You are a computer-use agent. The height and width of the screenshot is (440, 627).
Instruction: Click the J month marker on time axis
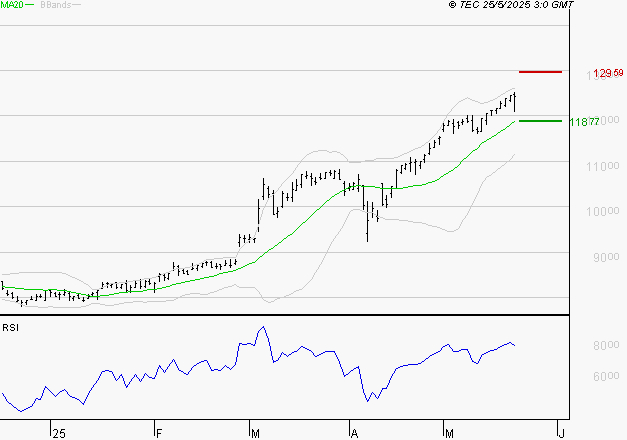point(562,434)
